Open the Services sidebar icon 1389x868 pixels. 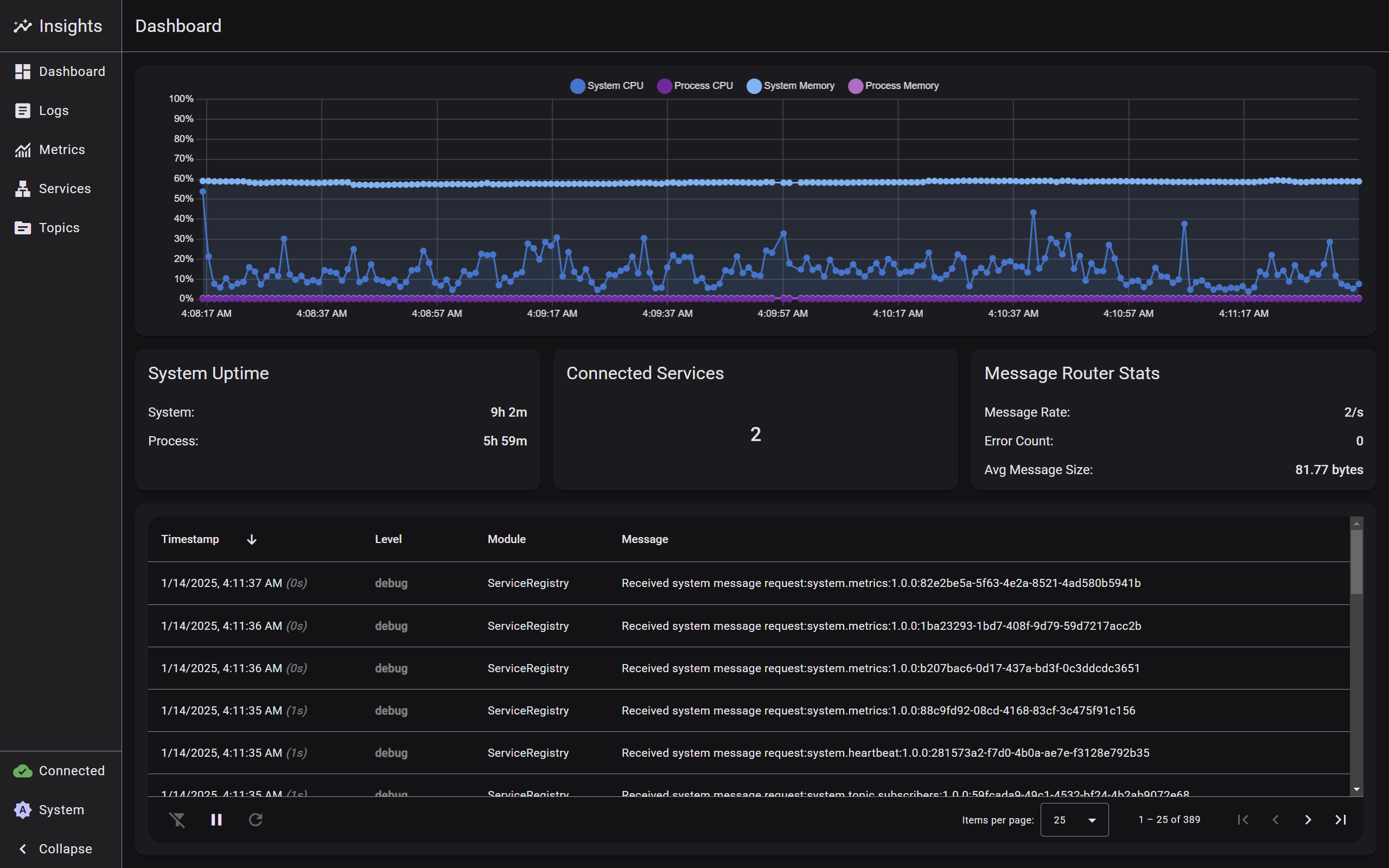point(22,189)
